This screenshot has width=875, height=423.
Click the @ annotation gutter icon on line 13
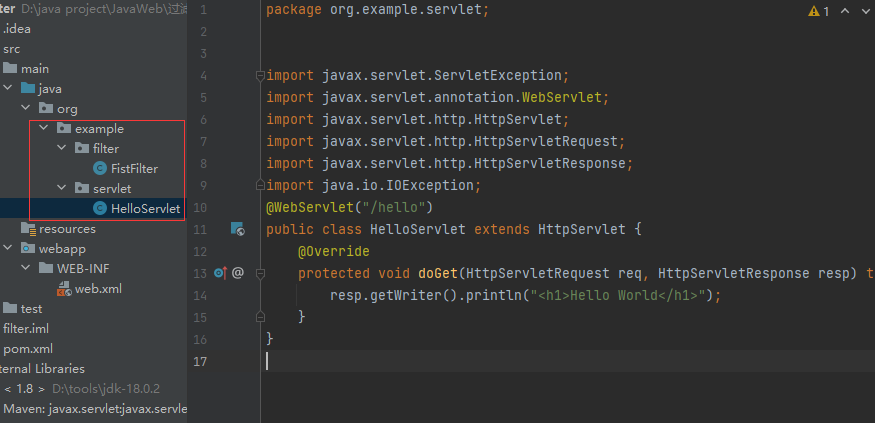click(x=238, y=272)
